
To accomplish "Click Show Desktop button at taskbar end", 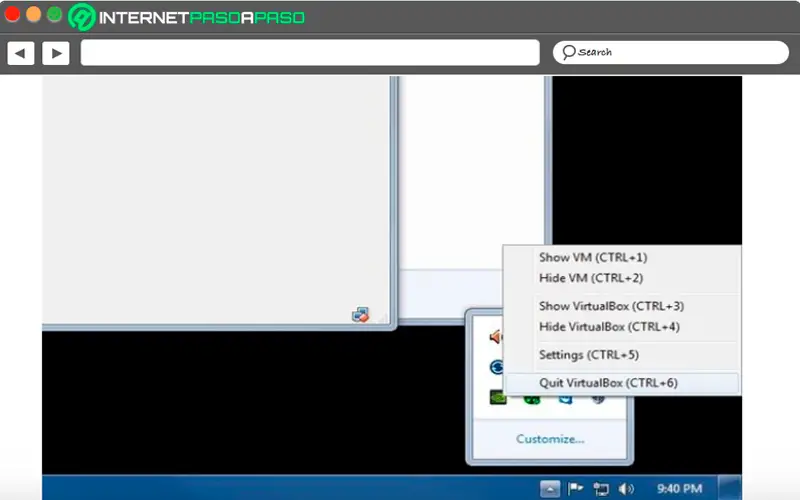I will [x=730, y=488].
